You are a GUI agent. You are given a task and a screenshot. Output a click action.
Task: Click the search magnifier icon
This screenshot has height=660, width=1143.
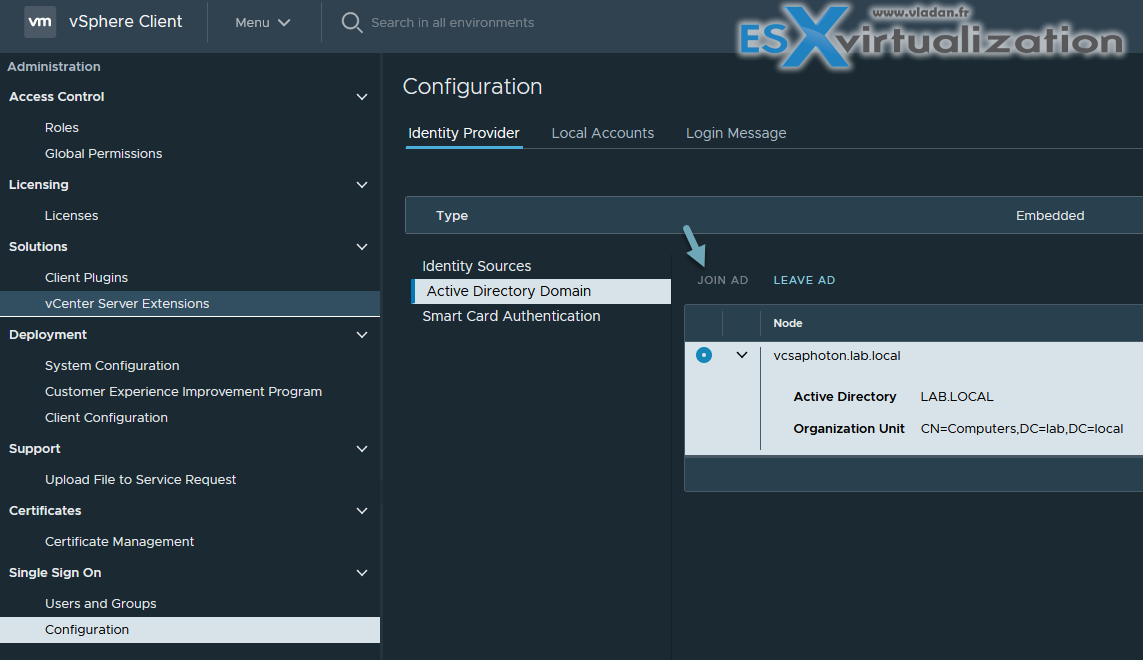coord(352,22)
